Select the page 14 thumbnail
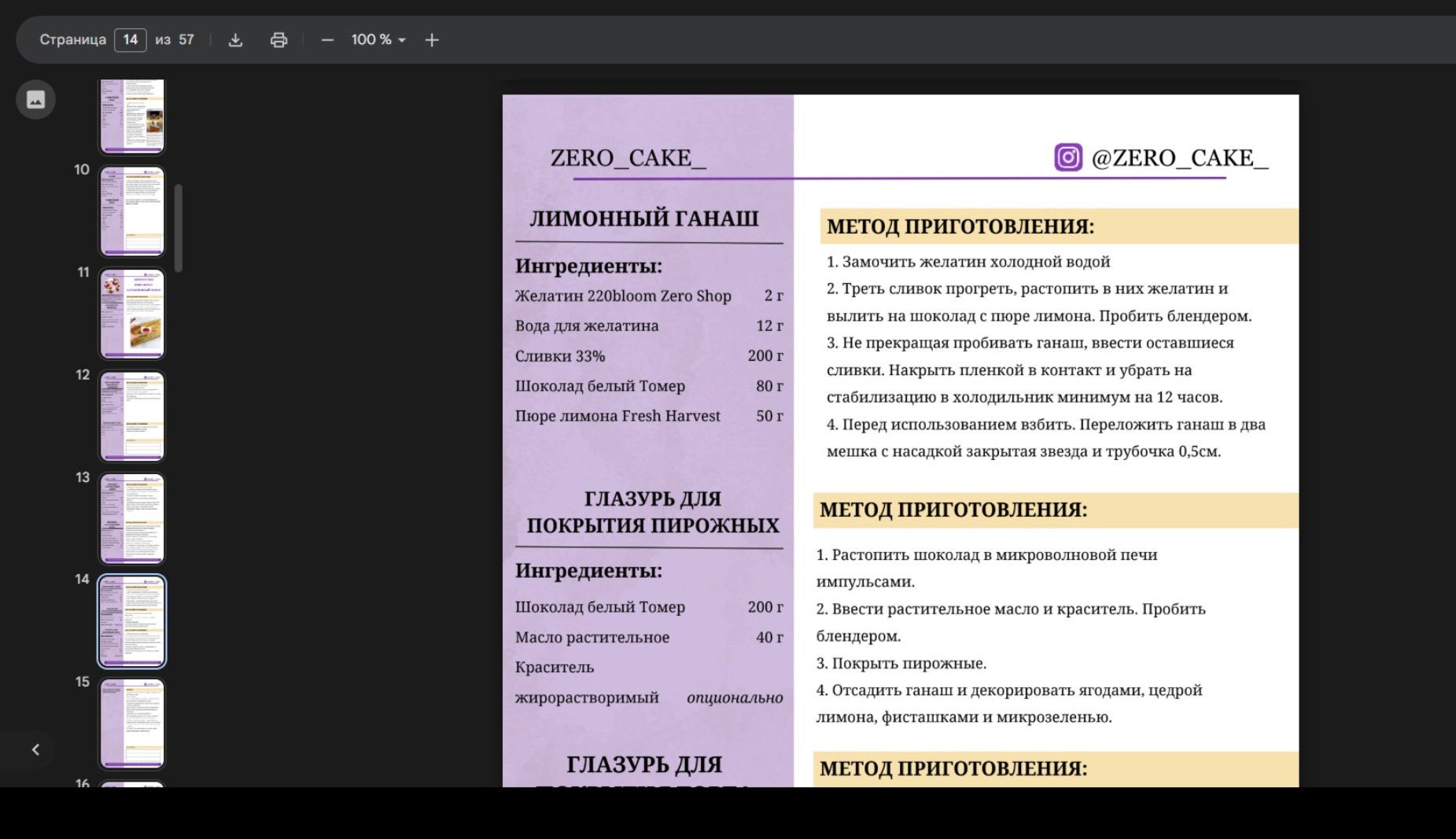Image resolution: width=1456 pixels, height=839 pixels. (x=132, y=621)
